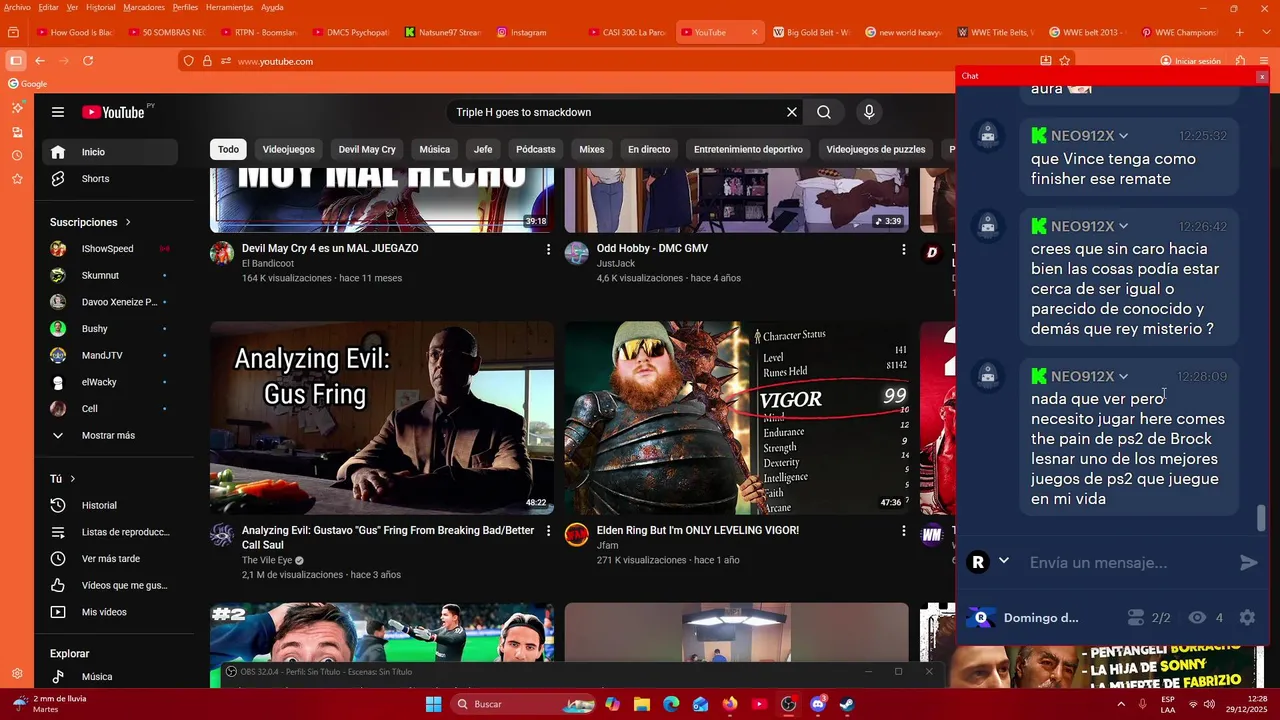This screenshot has width=1280, height=720.
Task: Select the Videojuegos filter chip
Action: (289, 149)
